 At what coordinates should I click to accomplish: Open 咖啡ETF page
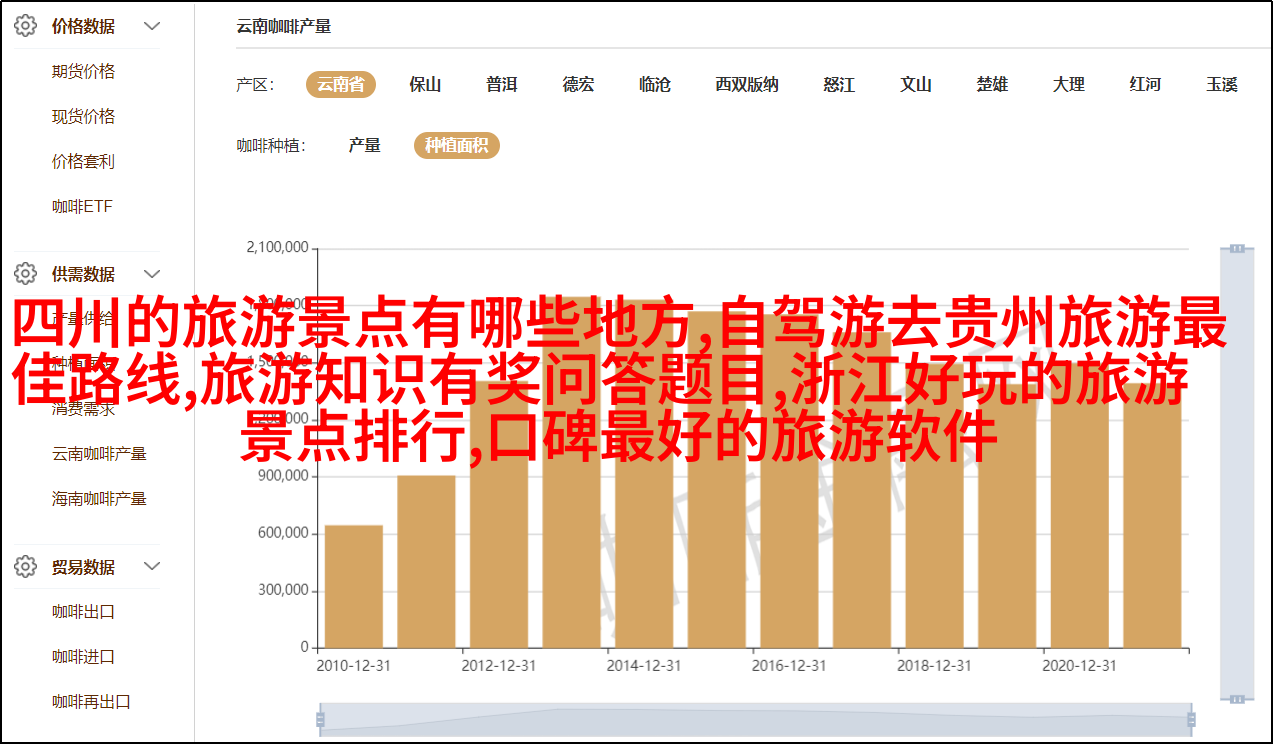coord(82,207)
